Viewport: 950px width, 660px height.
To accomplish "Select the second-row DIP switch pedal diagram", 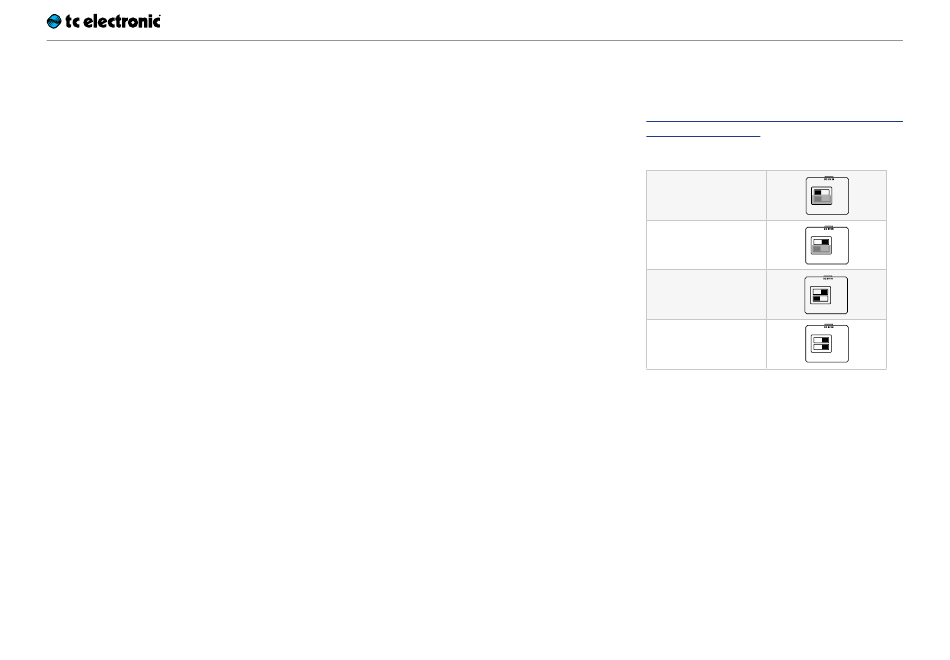I will (x=827, y=245).
